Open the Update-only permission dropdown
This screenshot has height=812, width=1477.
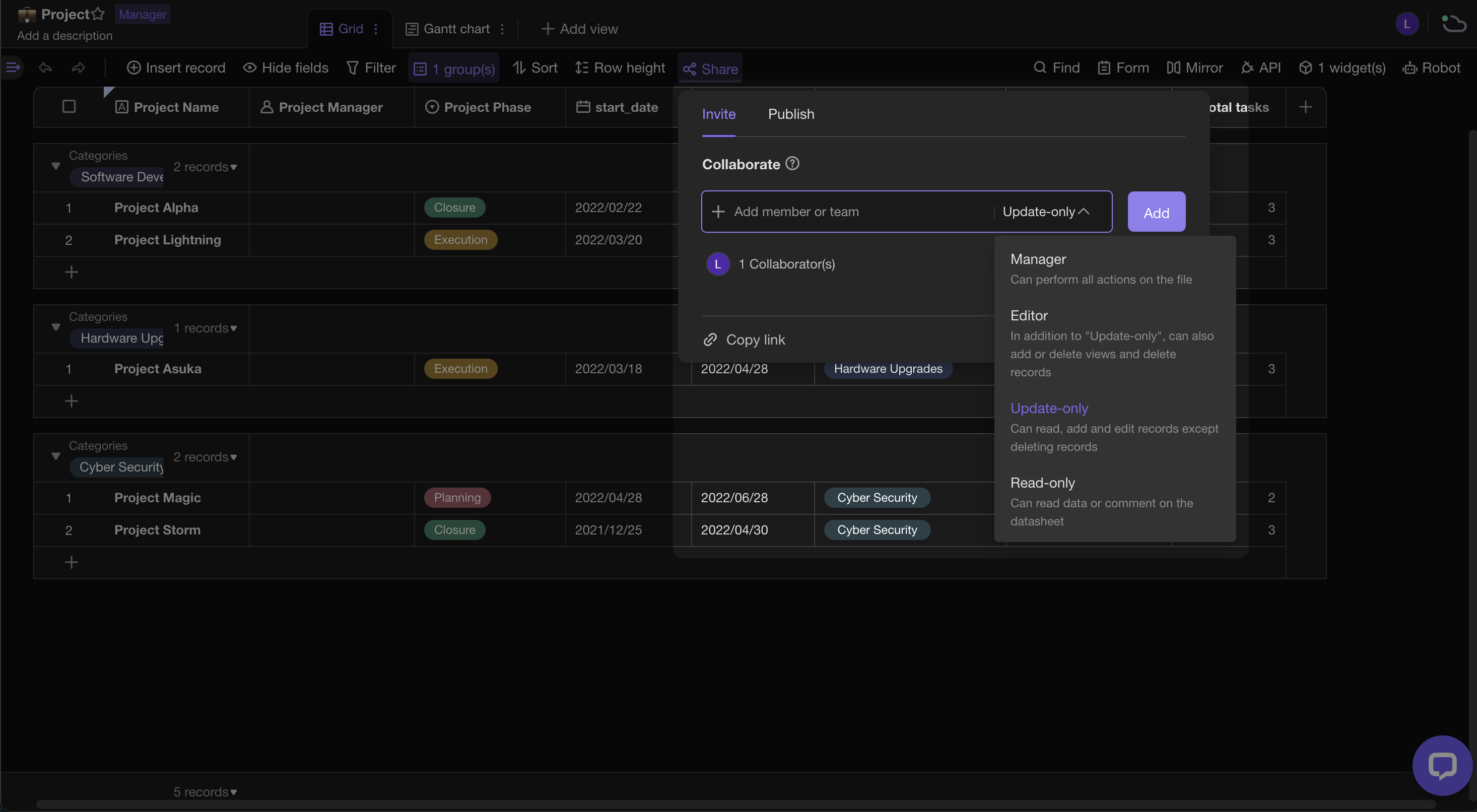point(1046,212)
